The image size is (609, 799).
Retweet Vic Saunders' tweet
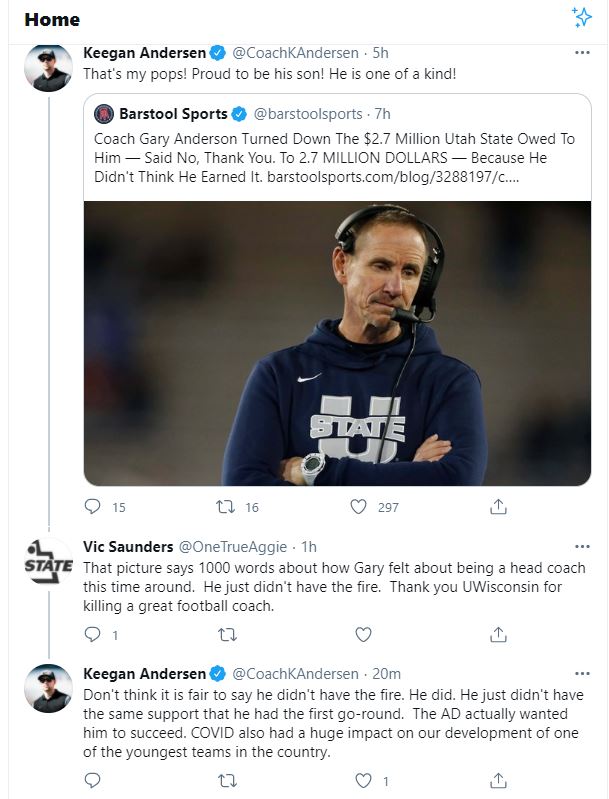click(227, 634)
